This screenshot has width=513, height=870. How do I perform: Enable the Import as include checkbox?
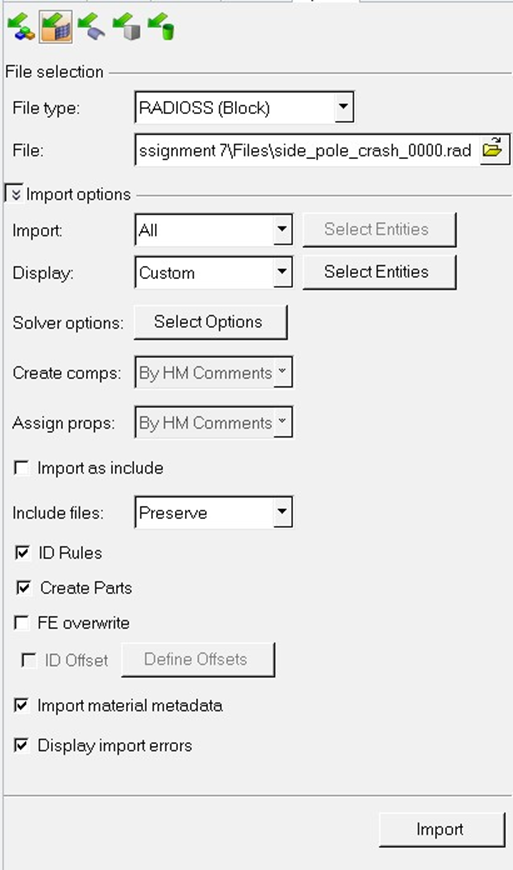(x=22, y=468)
